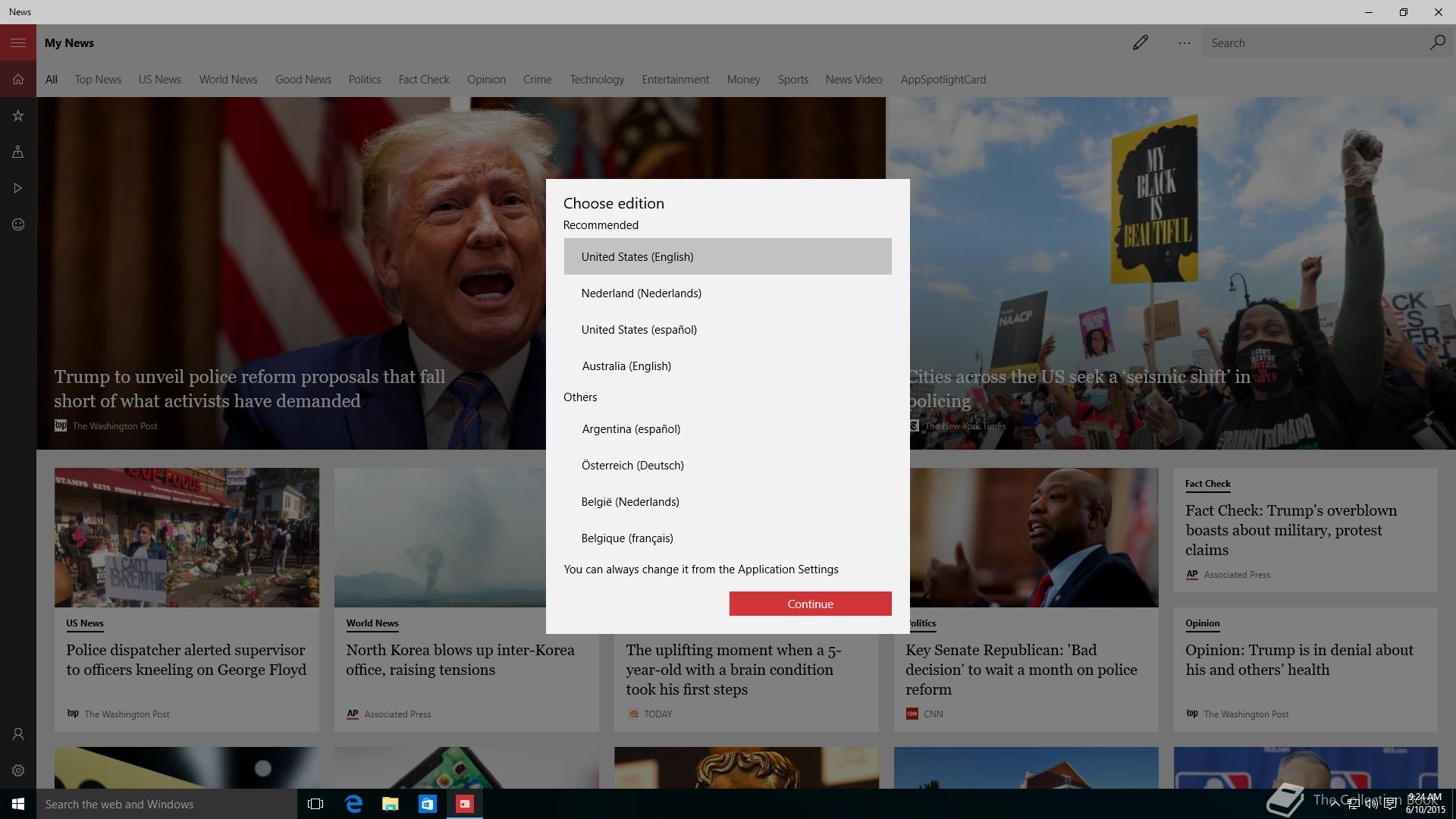This screenshot has height=819, width=1456.
Task: Go to the Opinion tab
Action: click(486, 80)
